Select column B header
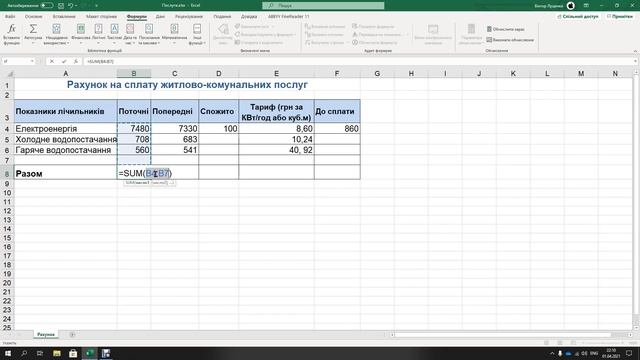 (134, 74)
